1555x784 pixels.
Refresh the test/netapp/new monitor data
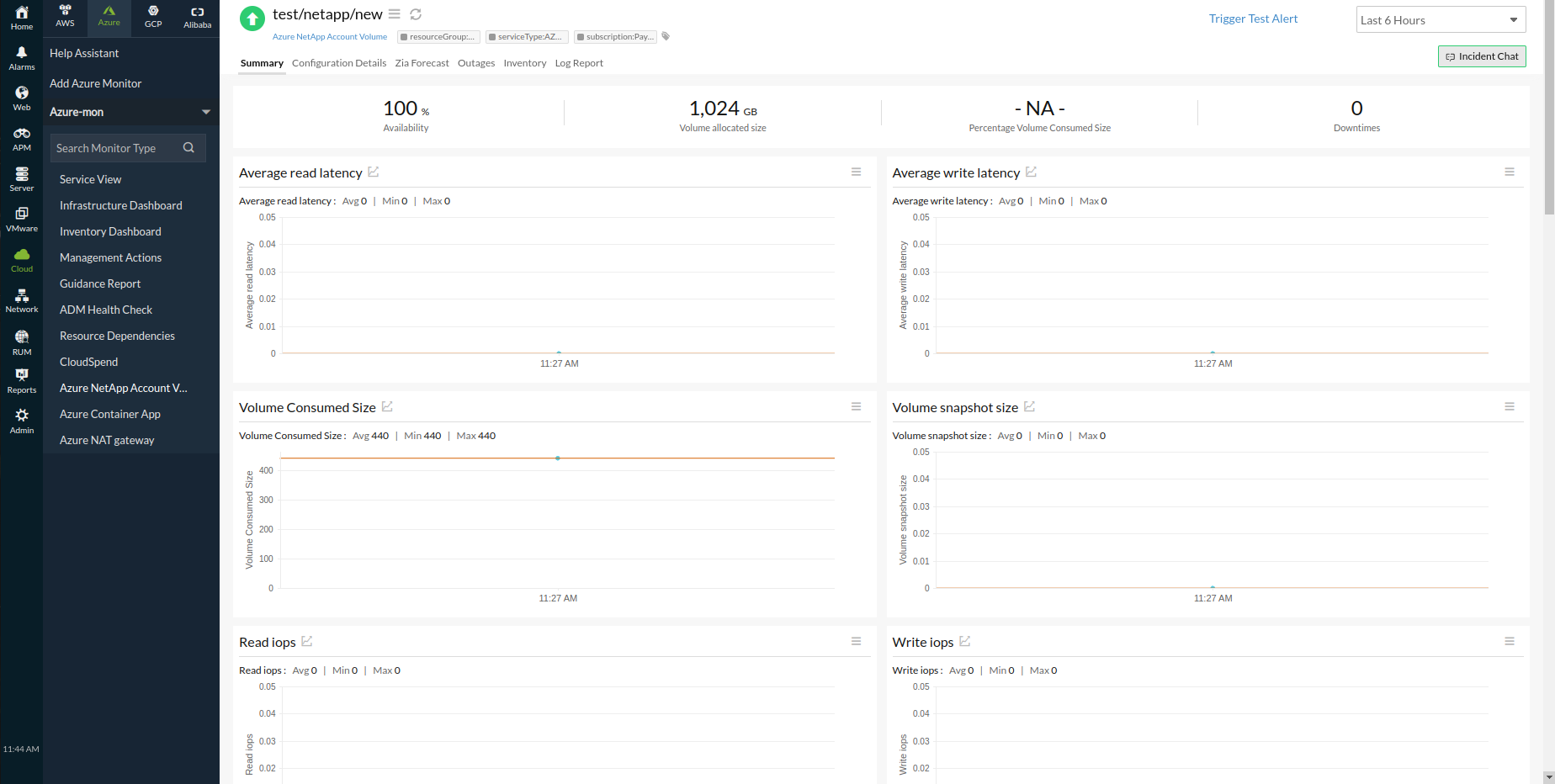click(416, 14)
